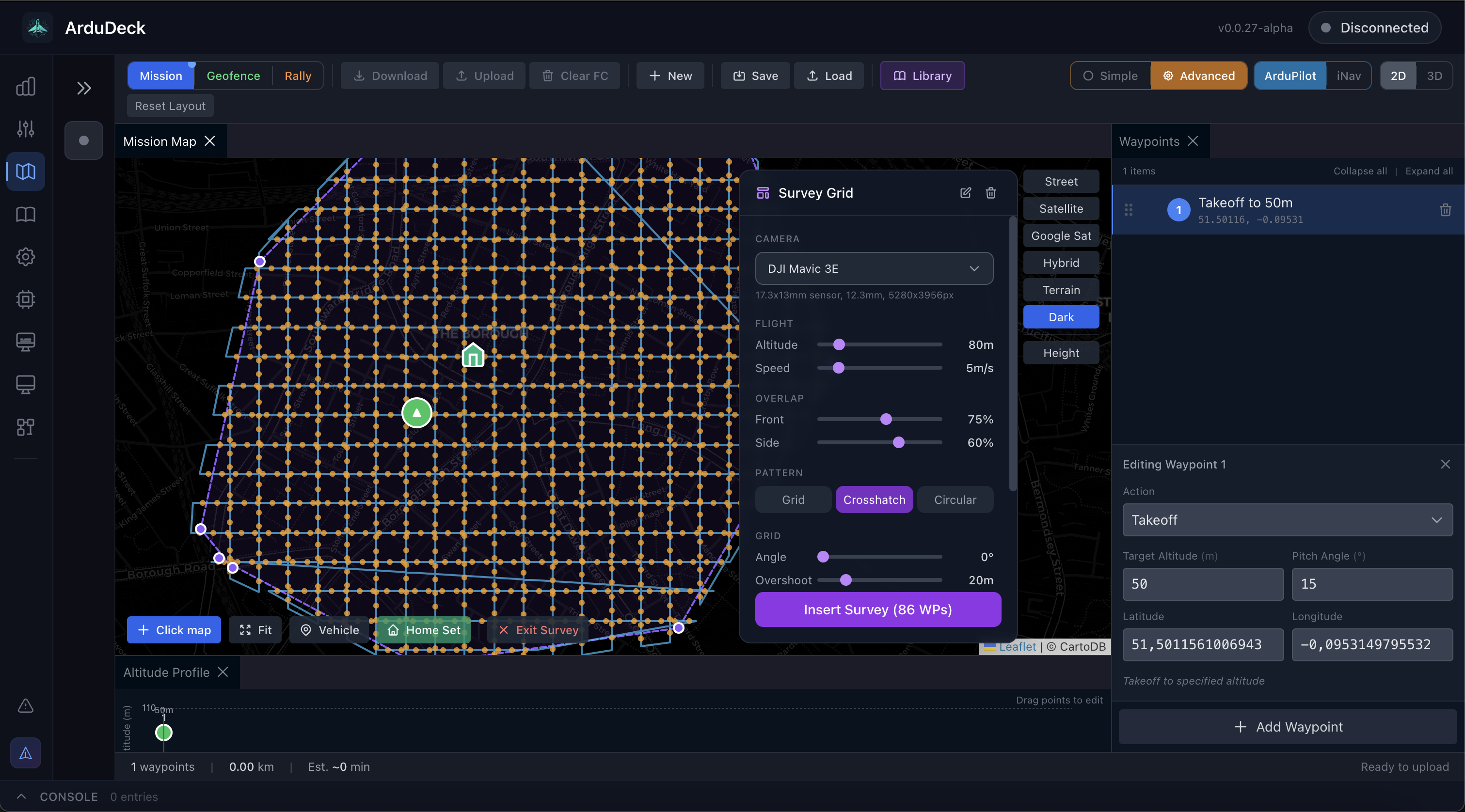Close the Mission Map tab
Screen dimensions: 1465x812
tap(210, 141)
